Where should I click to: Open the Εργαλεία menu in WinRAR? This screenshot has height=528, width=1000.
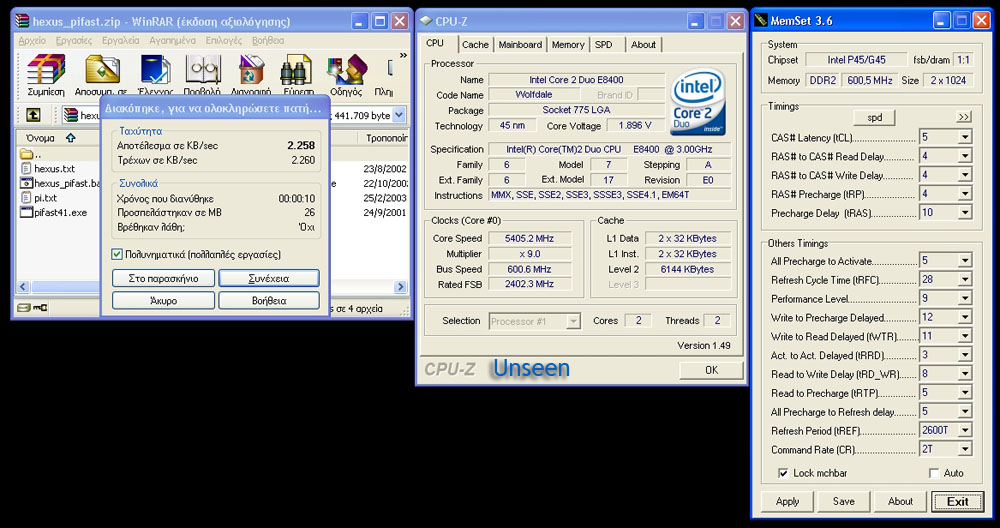(x=121, y=40)
